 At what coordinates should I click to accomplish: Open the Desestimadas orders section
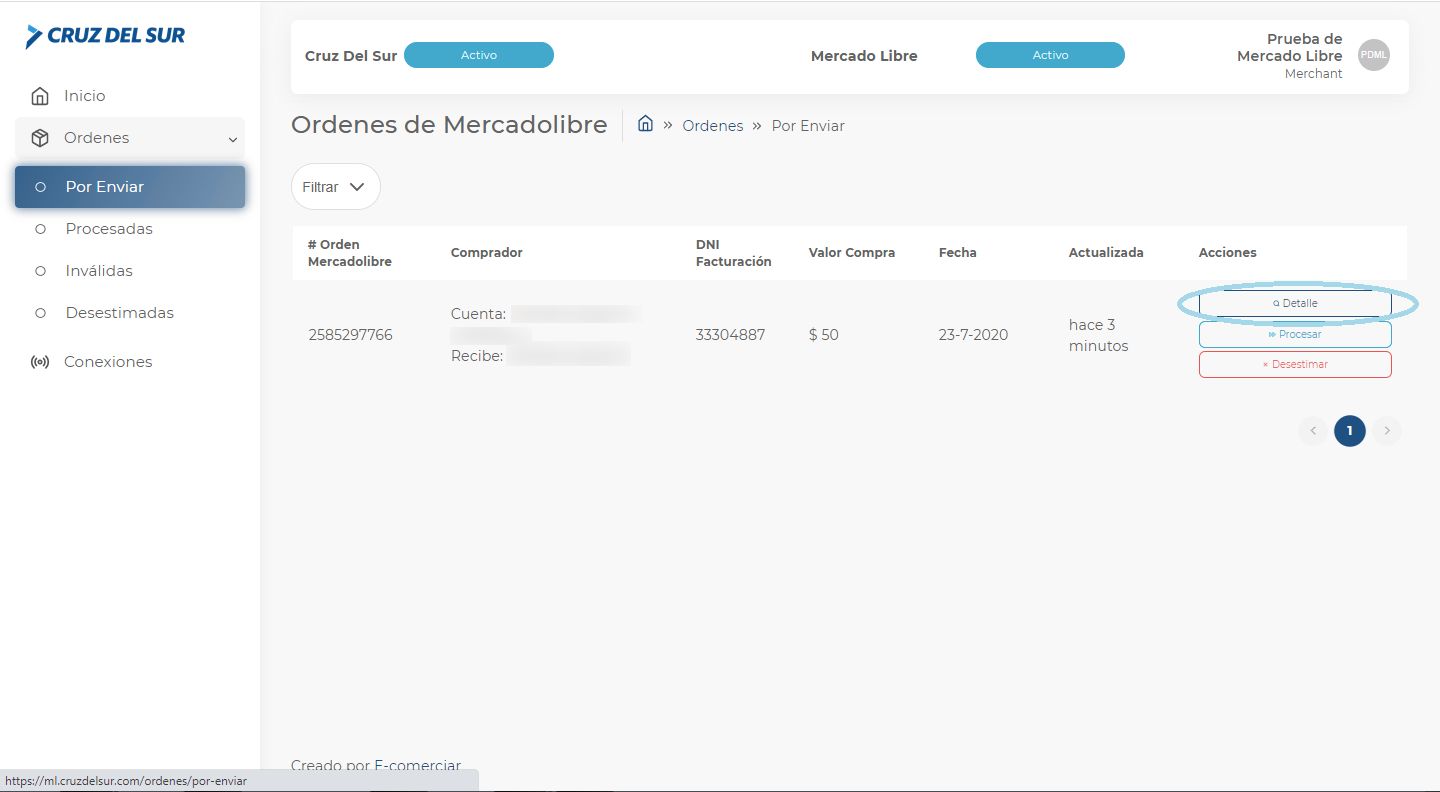tap(119, 313)
